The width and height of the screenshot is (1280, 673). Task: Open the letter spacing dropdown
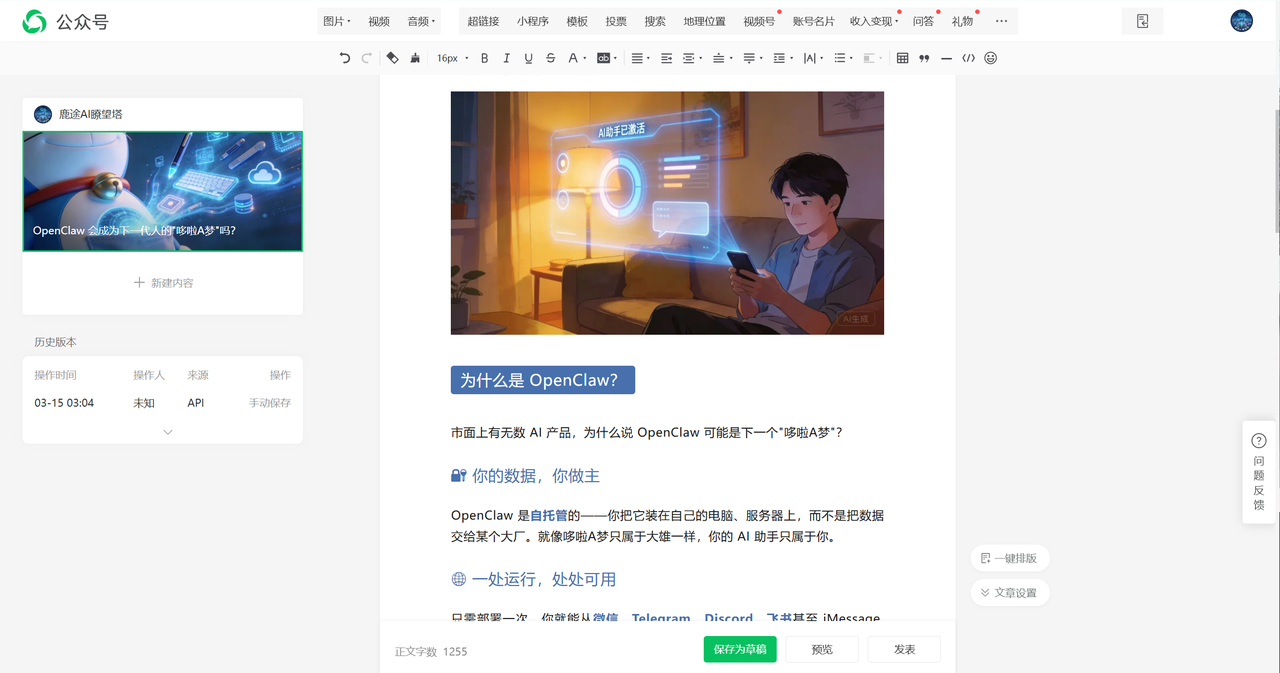(x=813, y=58)
